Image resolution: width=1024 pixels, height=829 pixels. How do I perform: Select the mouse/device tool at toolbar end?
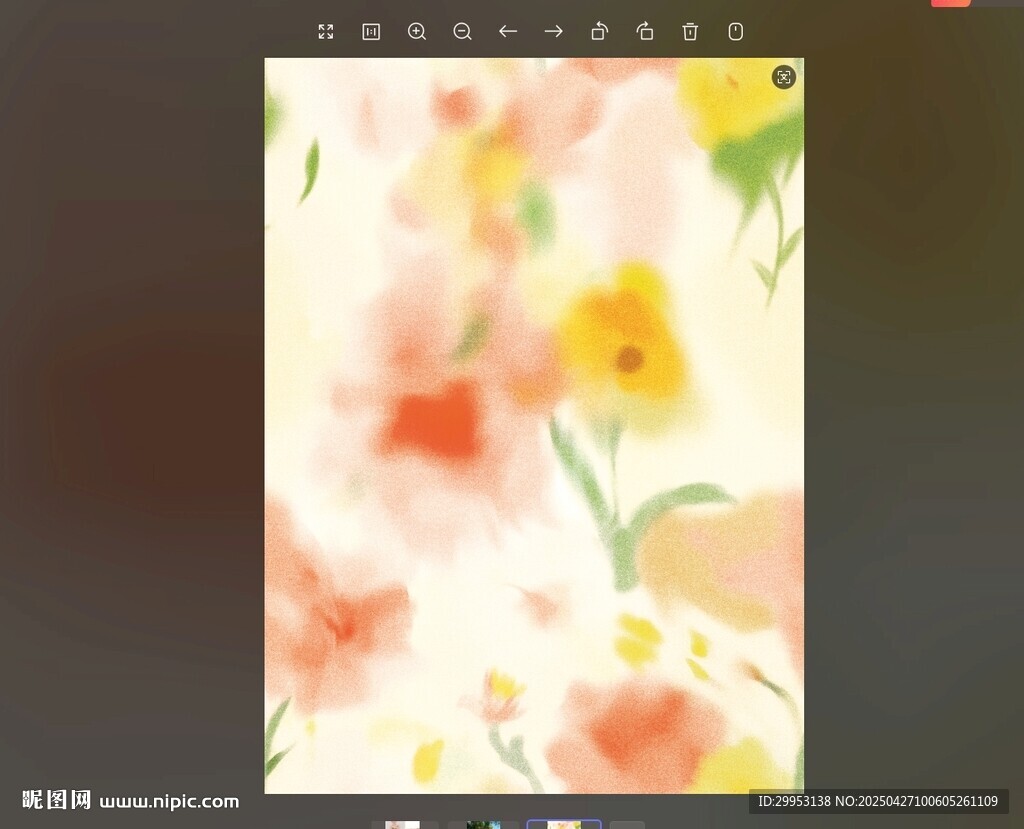736,31
